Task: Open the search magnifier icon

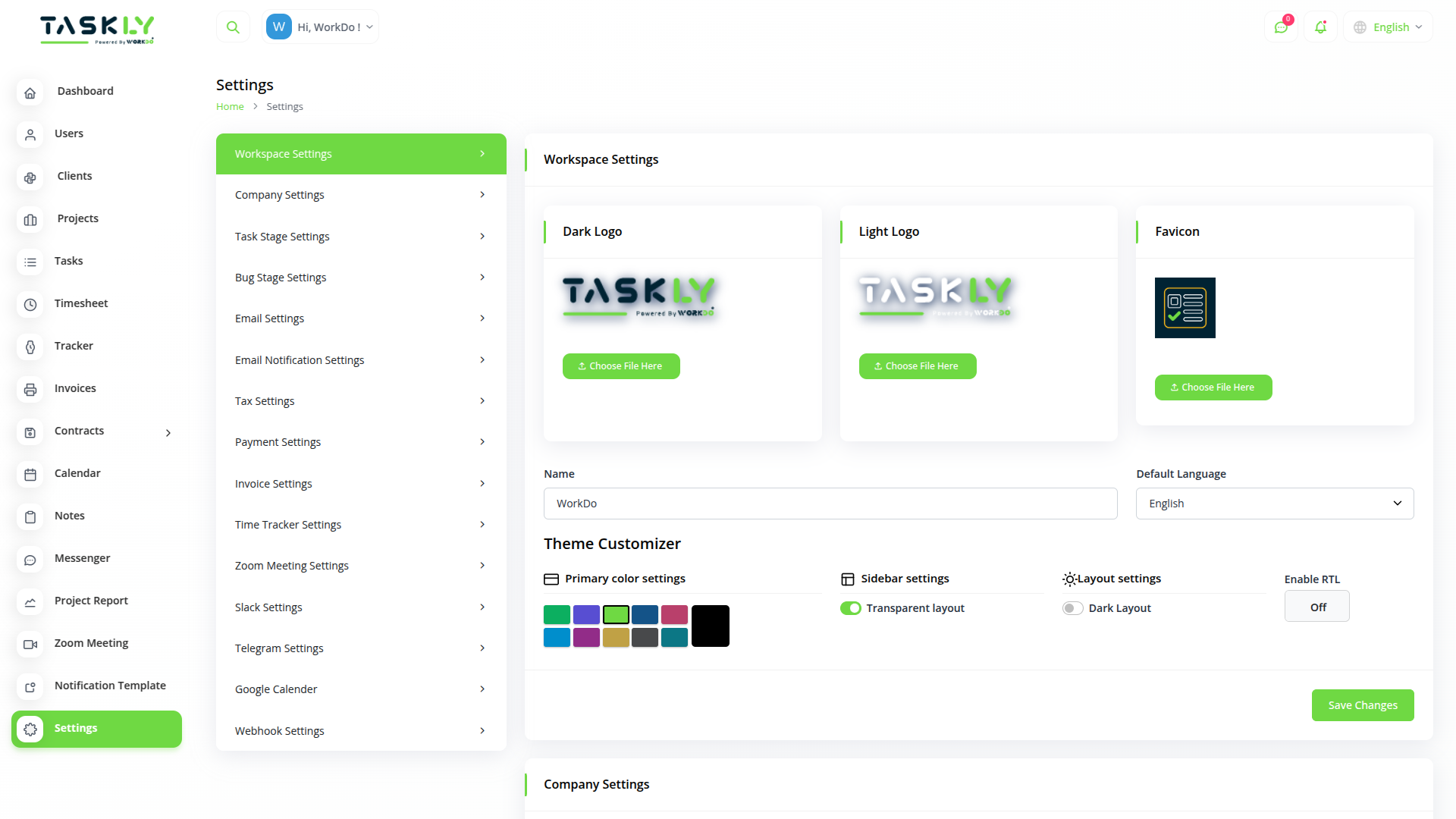Action: pos(233,26)
